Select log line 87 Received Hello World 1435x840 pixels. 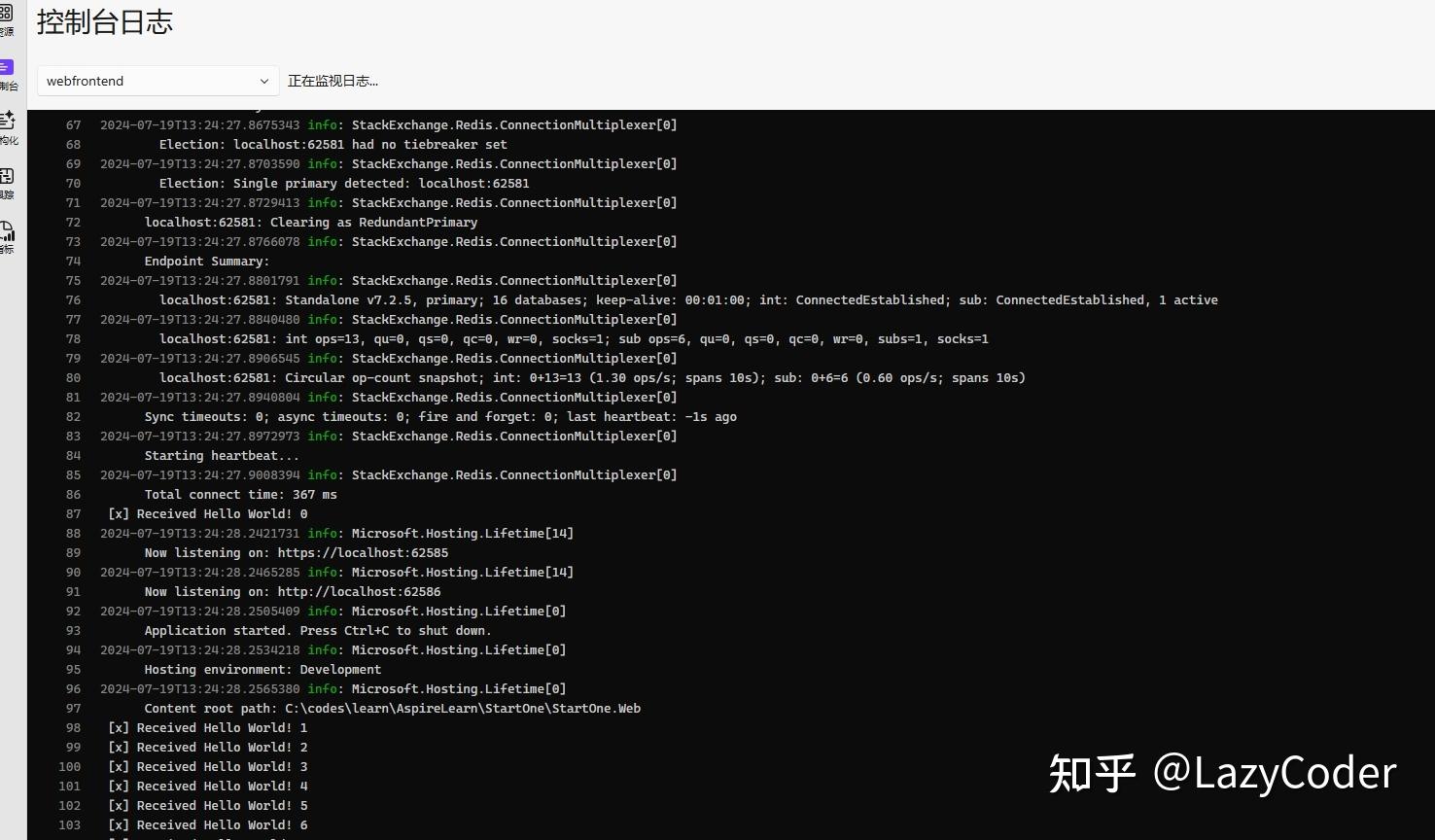click(x=207, y=513)
